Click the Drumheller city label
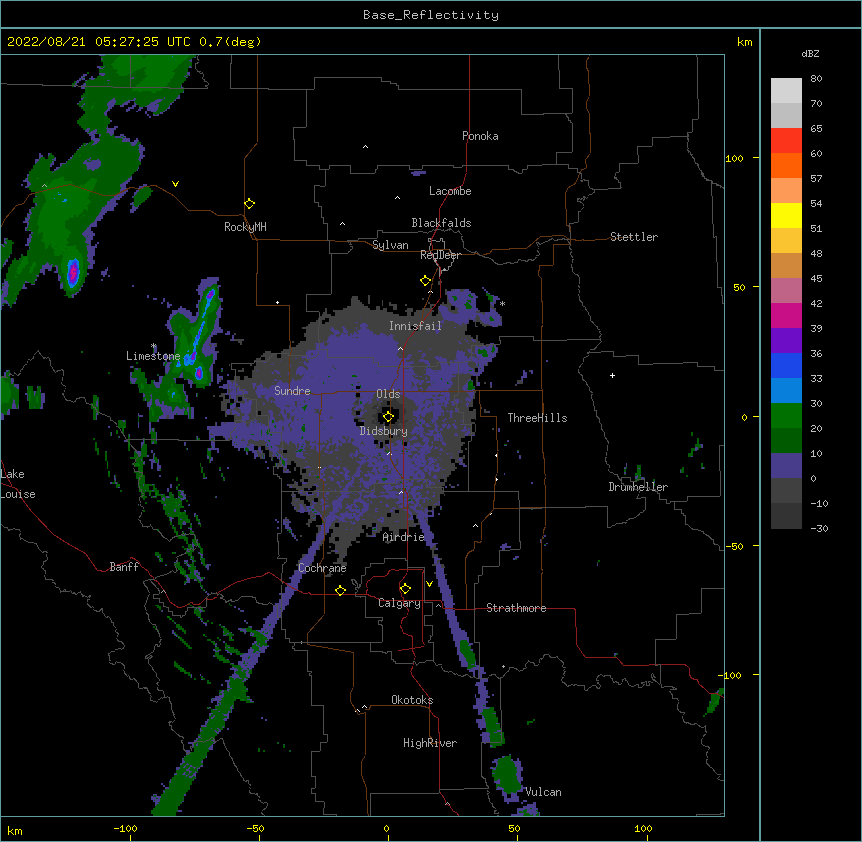This screenshot has width=862, height=842. [638, 487]
